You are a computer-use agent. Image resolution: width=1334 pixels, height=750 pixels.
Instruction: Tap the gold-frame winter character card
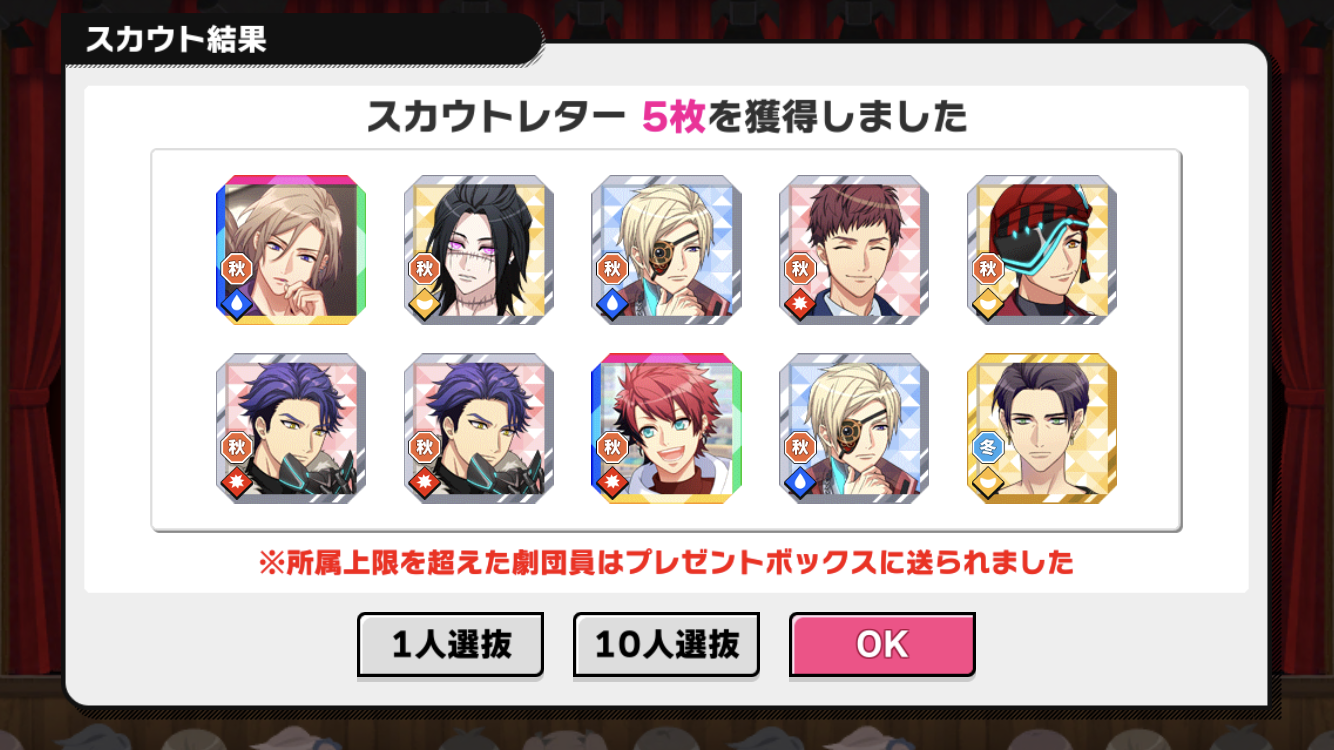click(x=1042, y=428)
